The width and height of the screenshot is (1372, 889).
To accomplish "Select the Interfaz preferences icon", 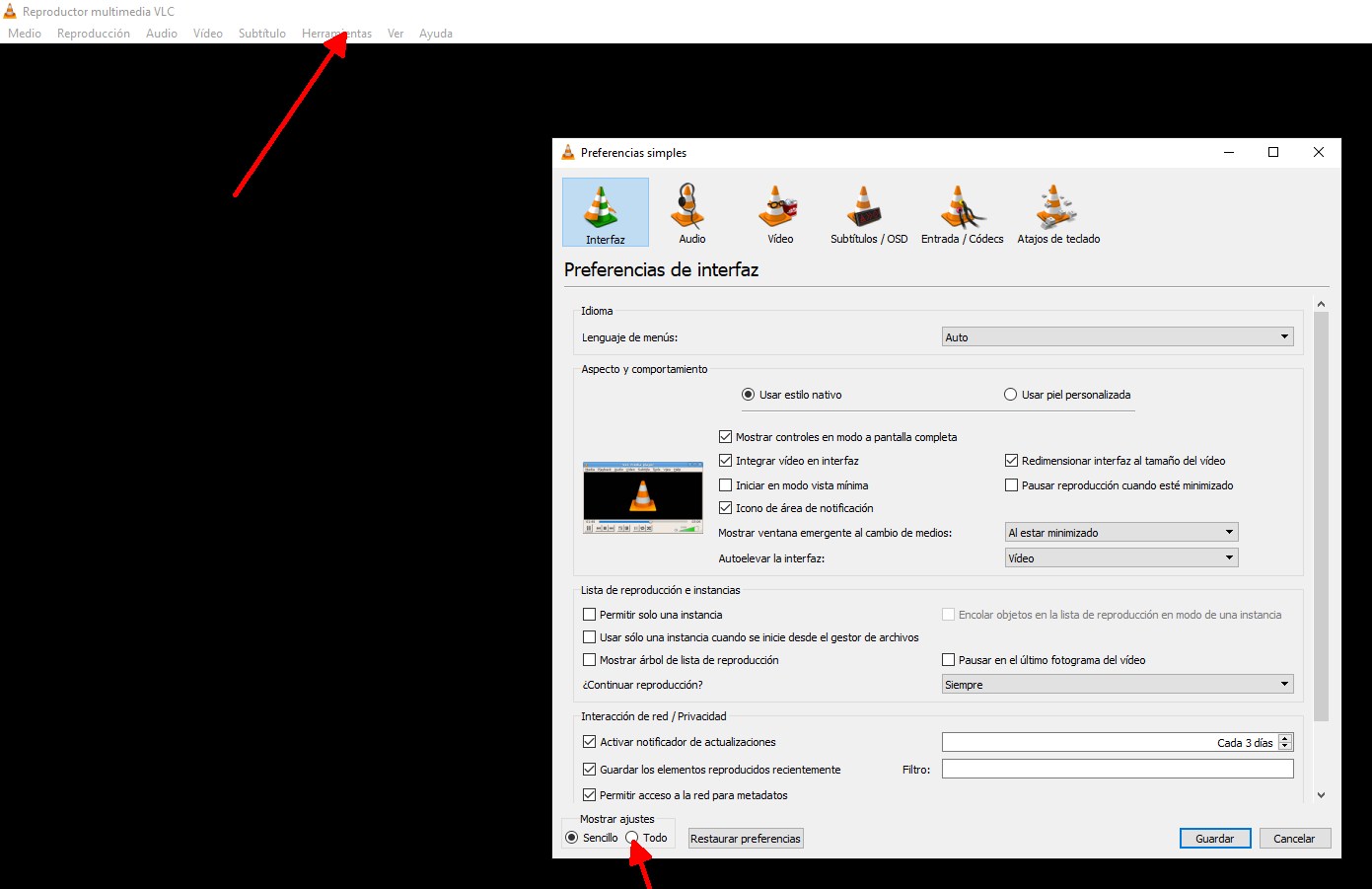I will [605, 212].
